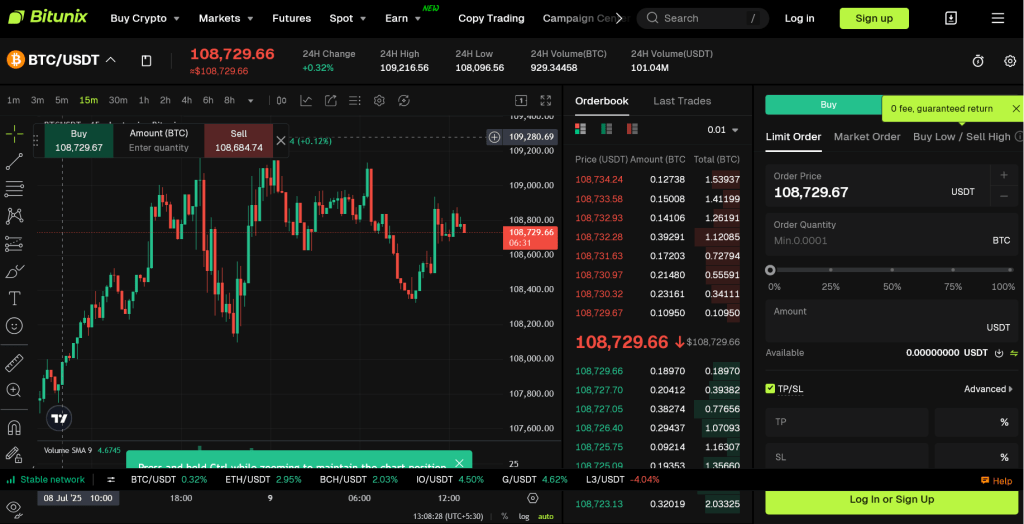Open the indicators chart icon
This screenshot has height=524, width=1024.
[306, 101]
